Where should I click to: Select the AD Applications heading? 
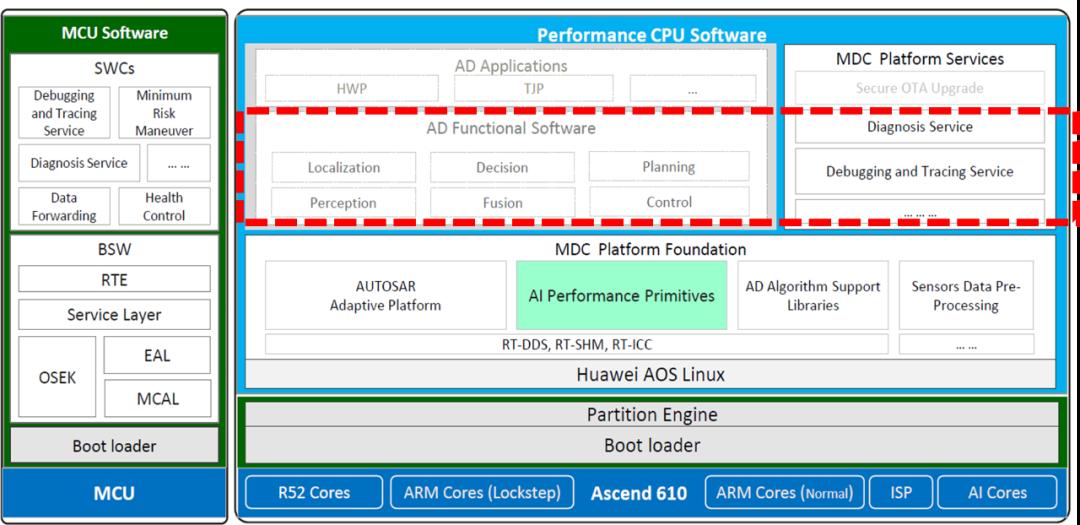[x=511, y=66]
